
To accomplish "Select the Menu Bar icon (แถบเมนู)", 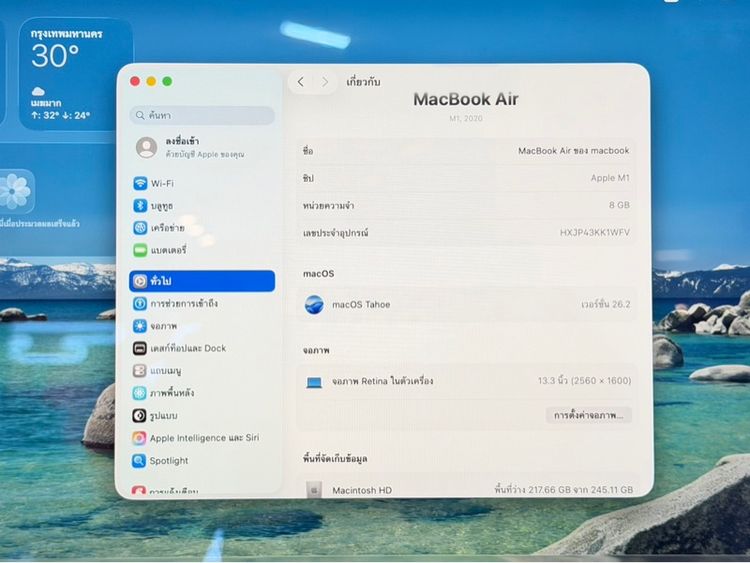I will pos(139,371).
